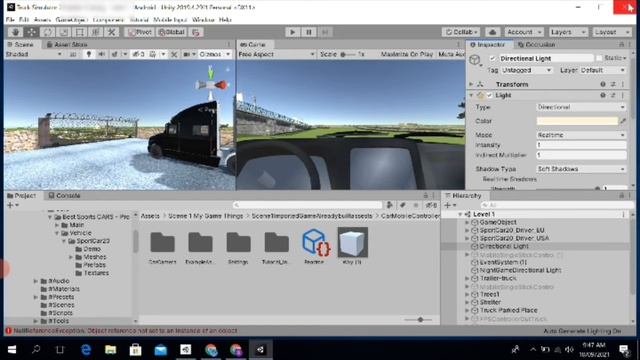This screenshot has height=360, width=640.
Task: Switch to the Console tab
Action: click(x=64, y=196)
